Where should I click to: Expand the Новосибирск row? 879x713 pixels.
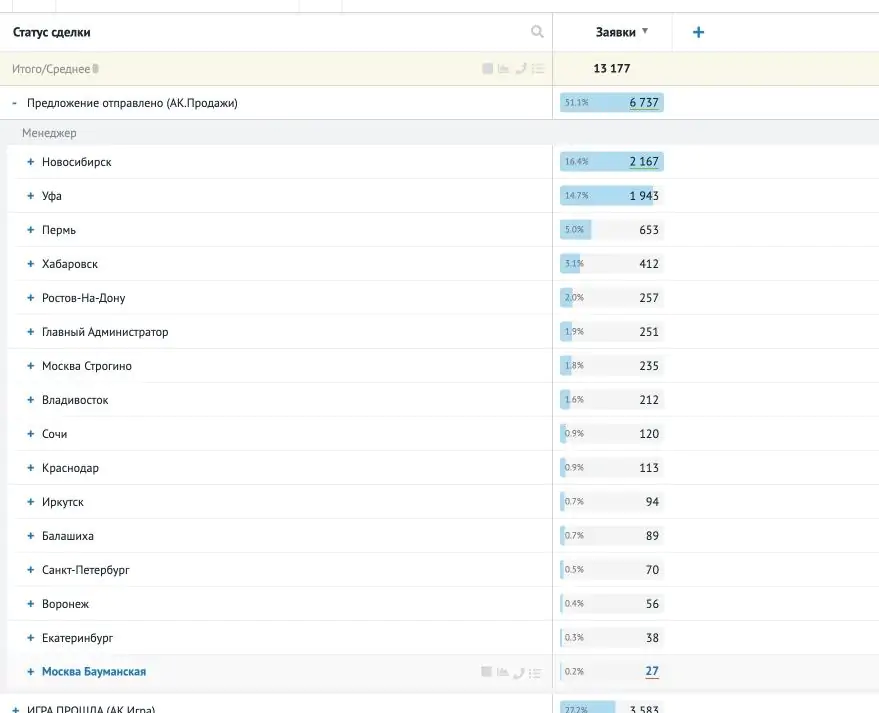click(31, 162)
